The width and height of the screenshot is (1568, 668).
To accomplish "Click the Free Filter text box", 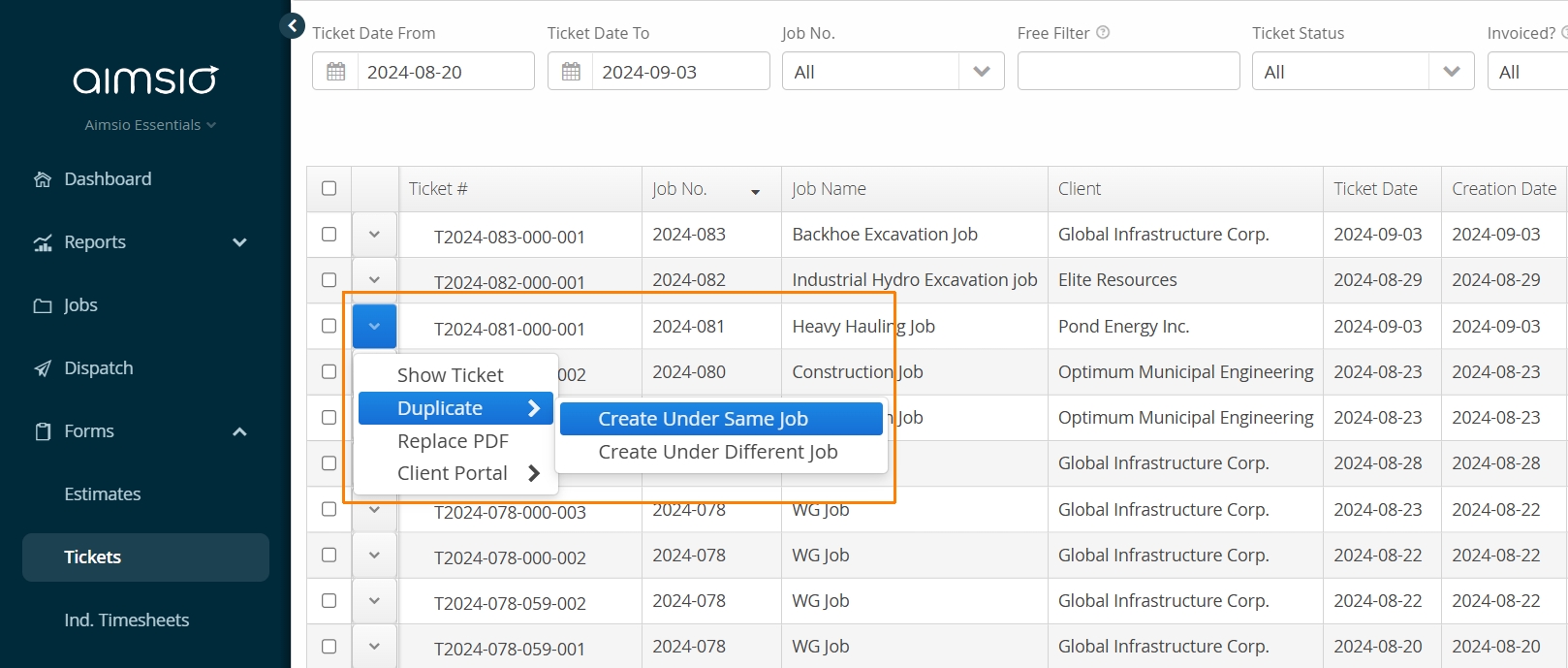I will 1128,72.
